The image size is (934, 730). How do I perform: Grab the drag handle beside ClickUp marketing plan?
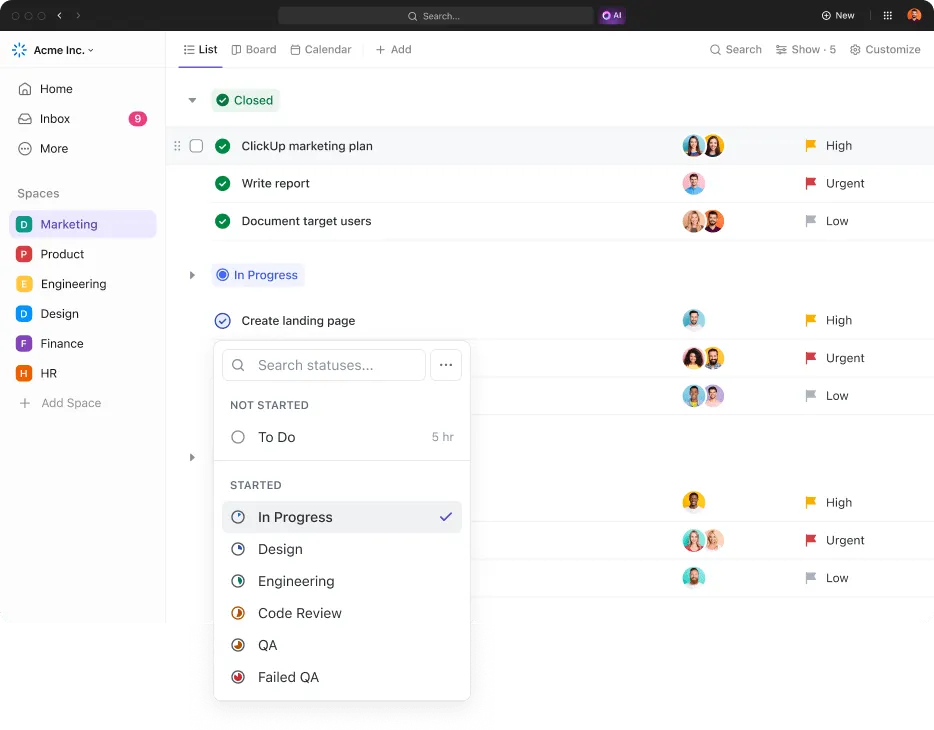point(177,146)
